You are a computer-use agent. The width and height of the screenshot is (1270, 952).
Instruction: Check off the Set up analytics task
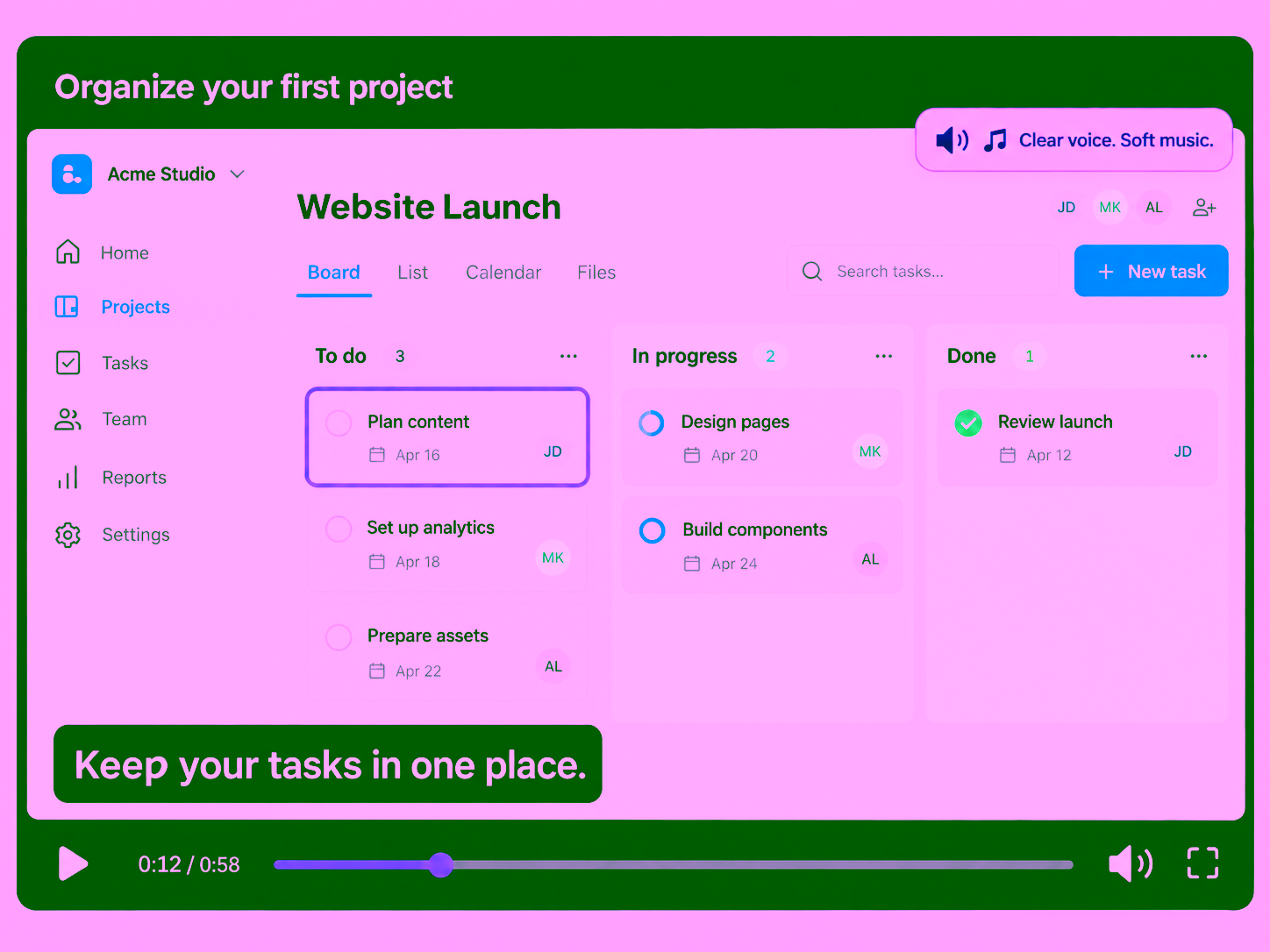339,529
